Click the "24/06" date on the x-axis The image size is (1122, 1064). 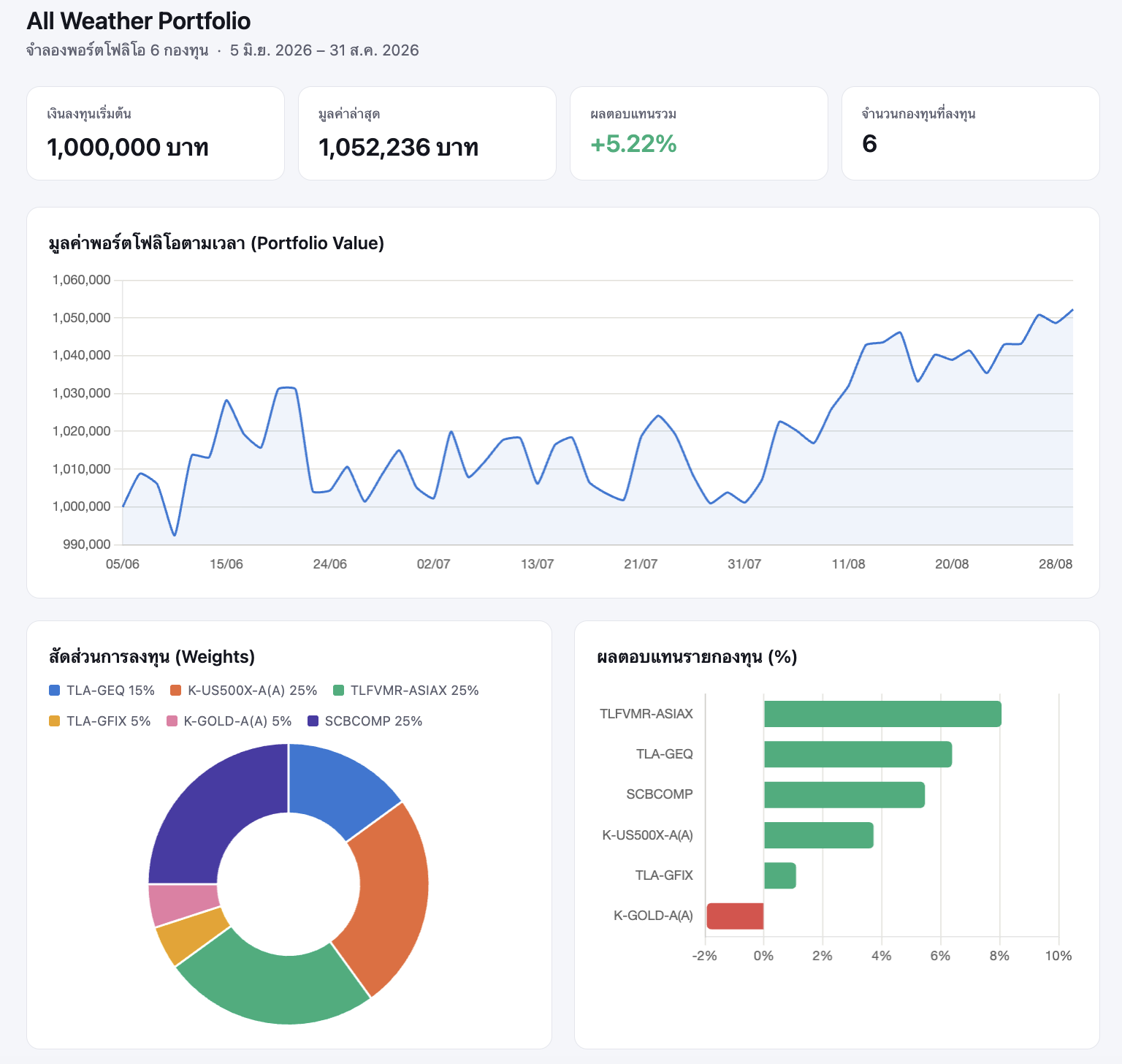click(330, 564)
